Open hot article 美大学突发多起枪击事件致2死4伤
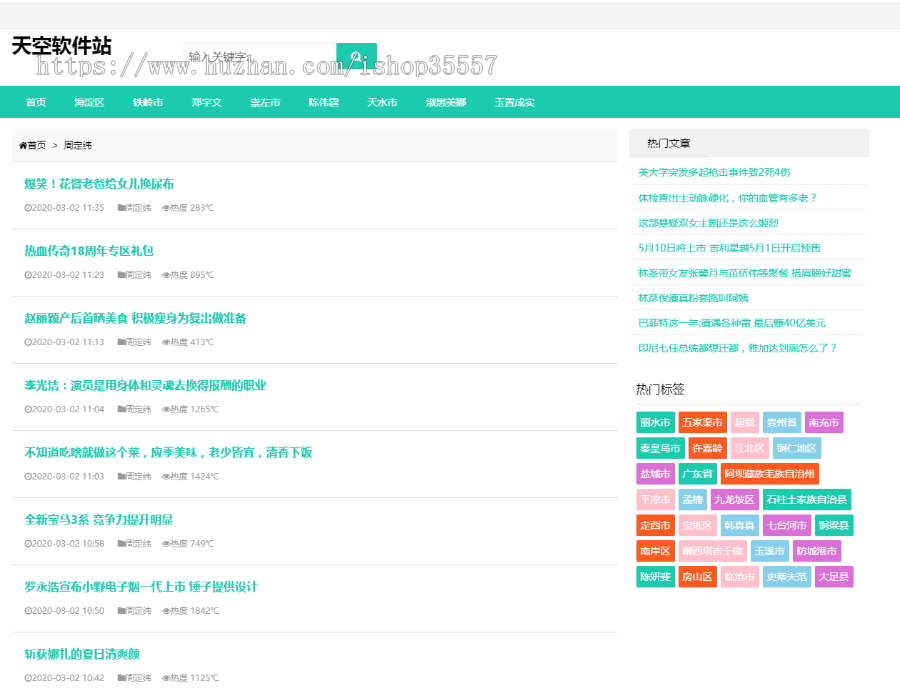 point(714,172)
